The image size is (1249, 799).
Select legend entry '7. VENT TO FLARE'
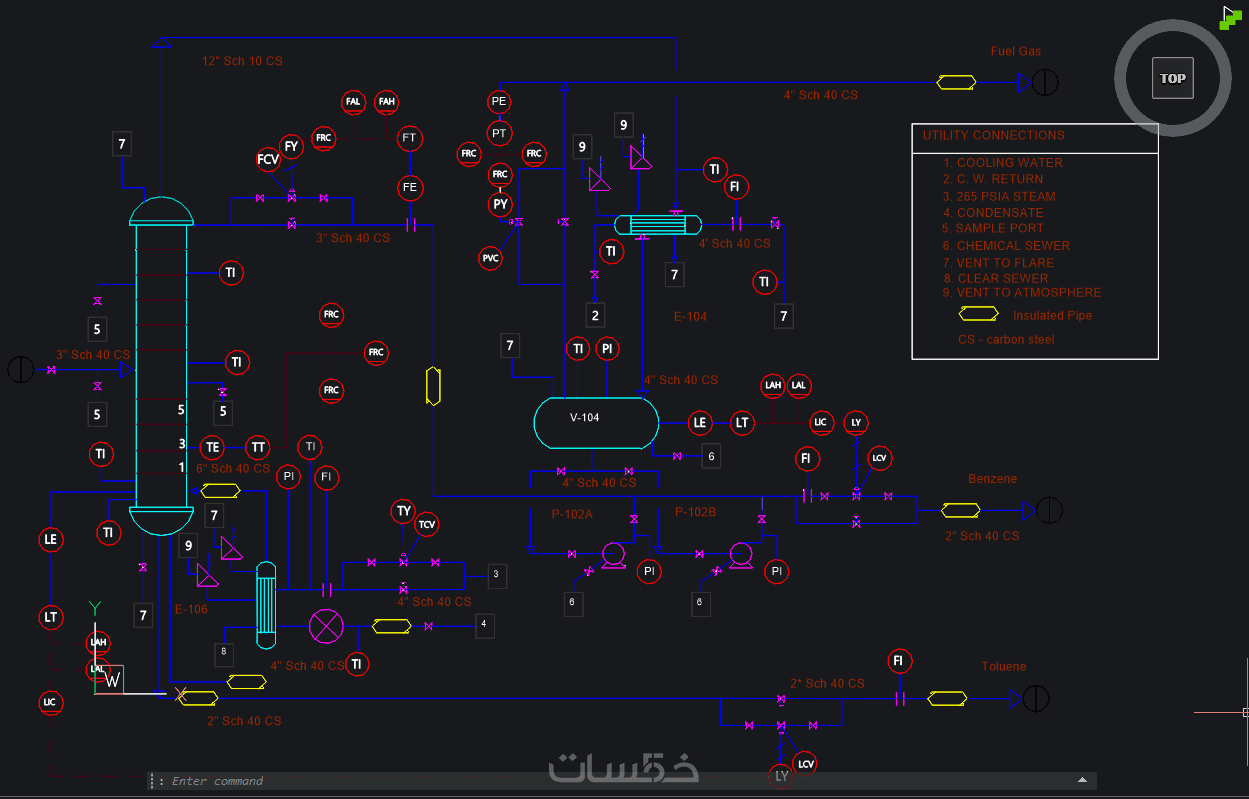click(998, 262)
